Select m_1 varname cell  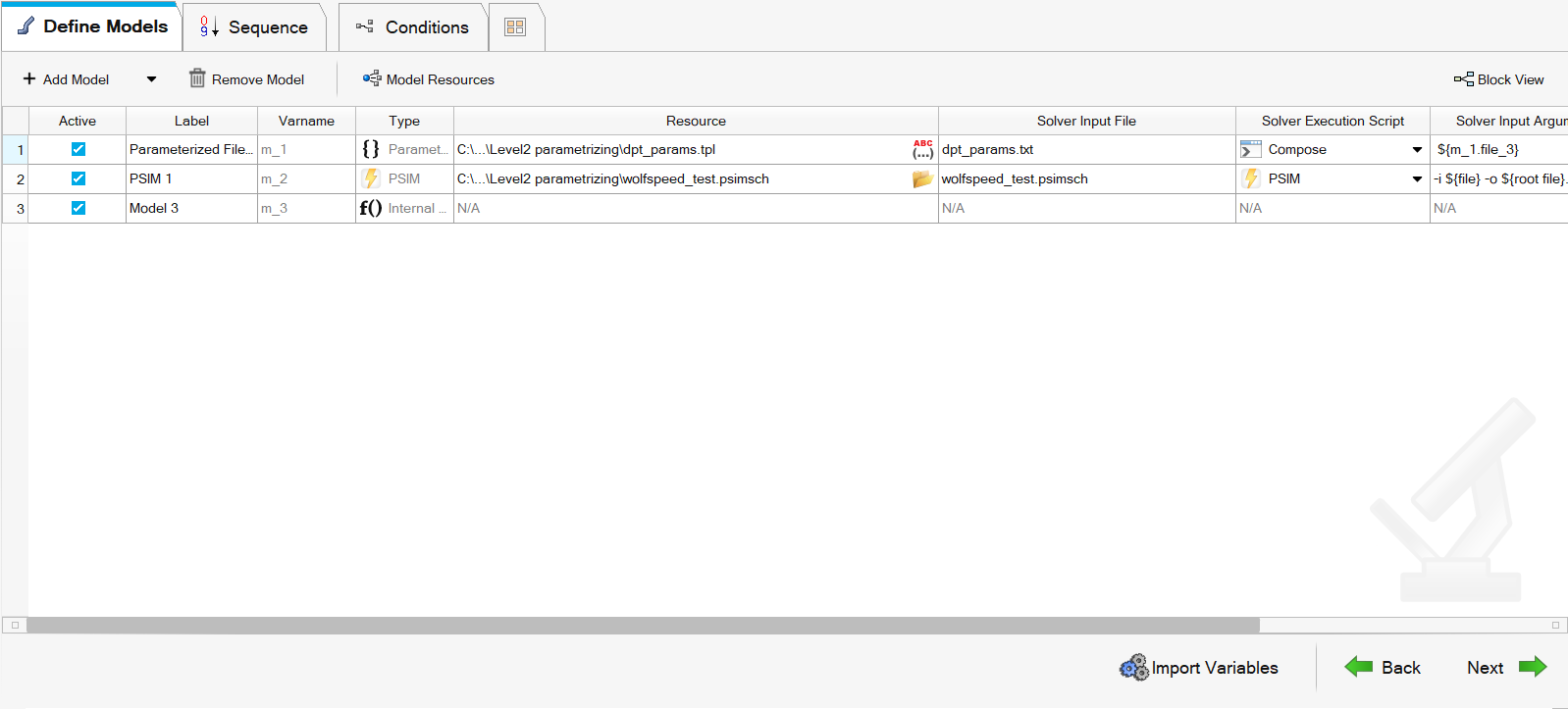coord(306,149)
